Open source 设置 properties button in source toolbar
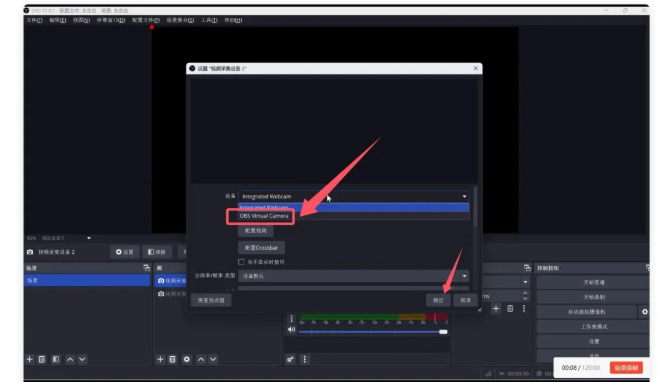 [x=125, y=252]
